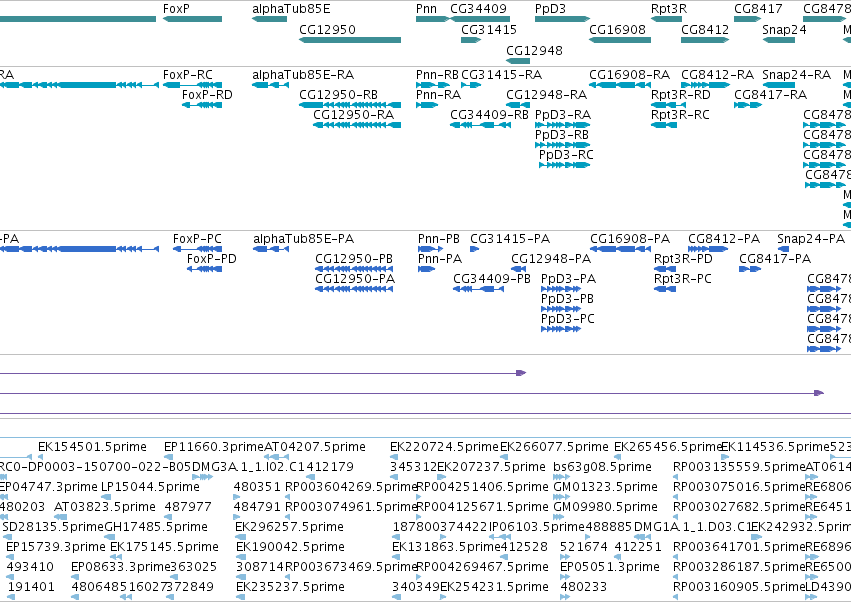Click the Pnn gene label
Viewport: 851px width, 602px height.
point(426,9)
